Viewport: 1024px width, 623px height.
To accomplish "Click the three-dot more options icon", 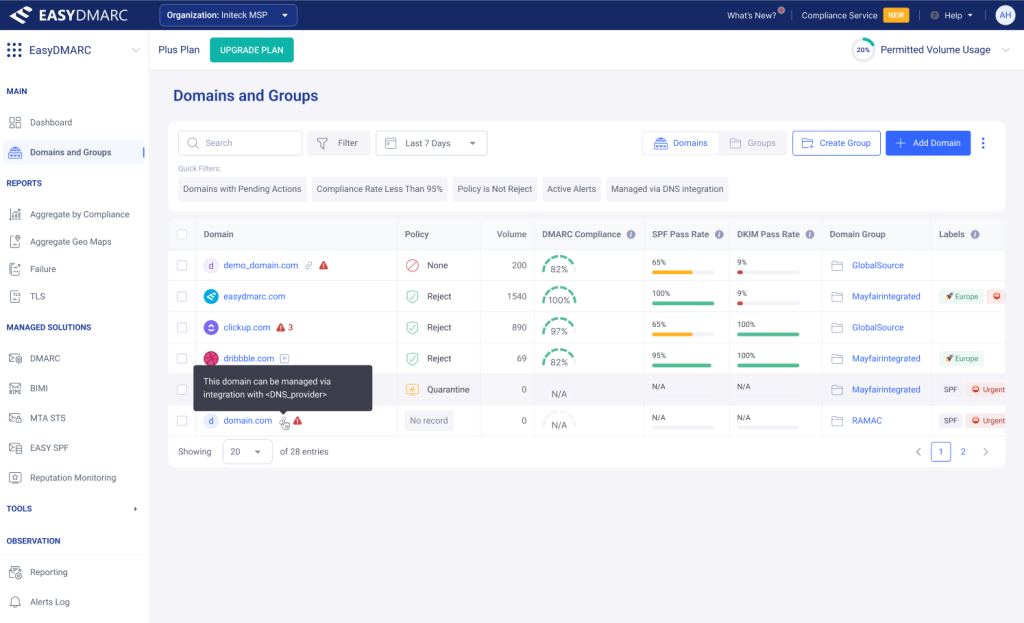I will [x=983, y=143].
